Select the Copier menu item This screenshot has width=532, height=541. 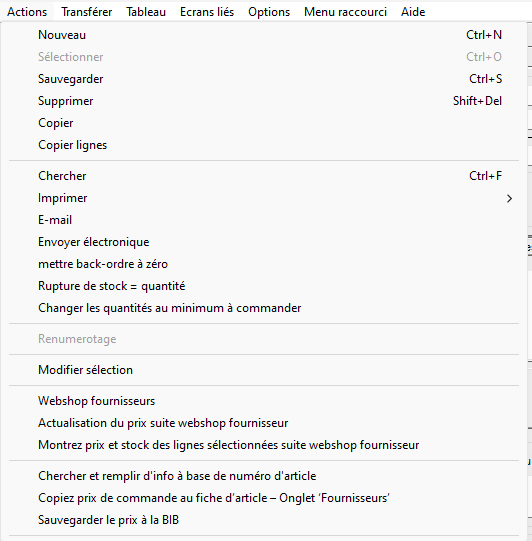point(264,123)
